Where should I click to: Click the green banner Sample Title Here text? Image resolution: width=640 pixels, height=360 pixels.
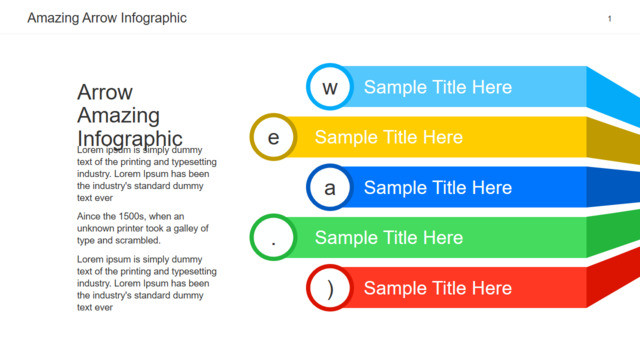(389, 238)
